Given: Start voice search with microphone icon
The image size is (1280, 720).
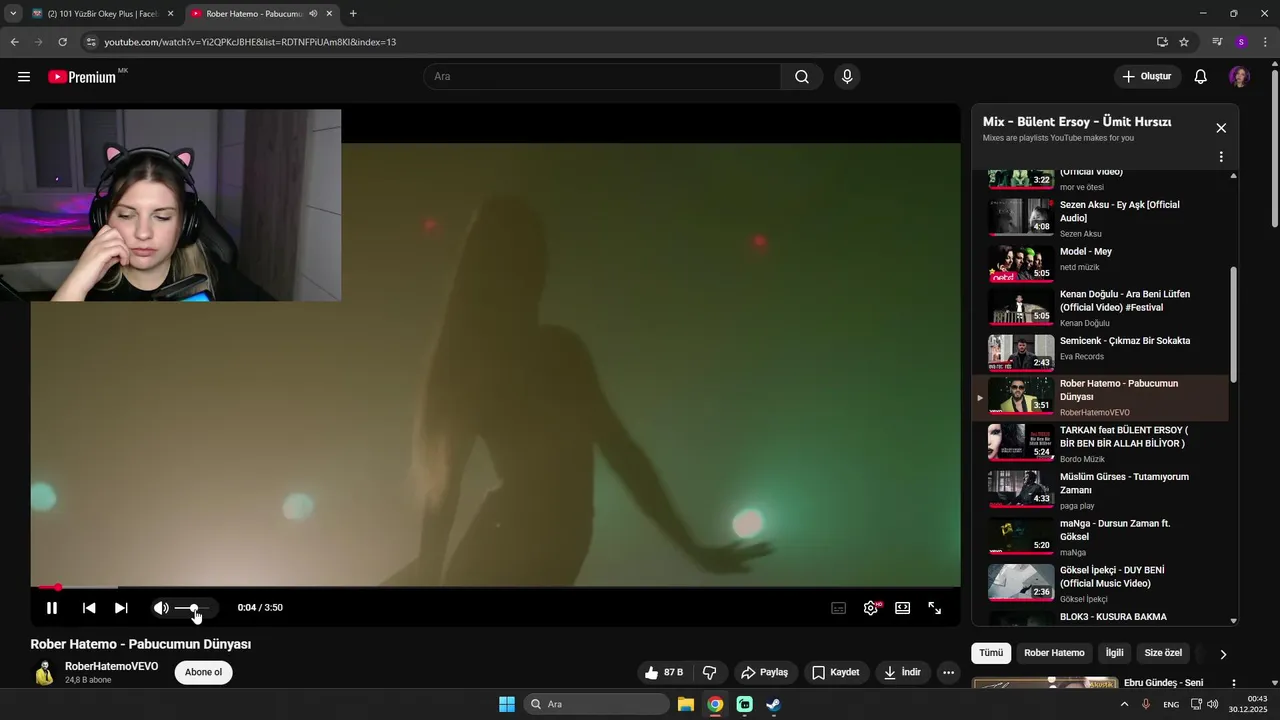Looking at the screenshot, I should (847, 77).
